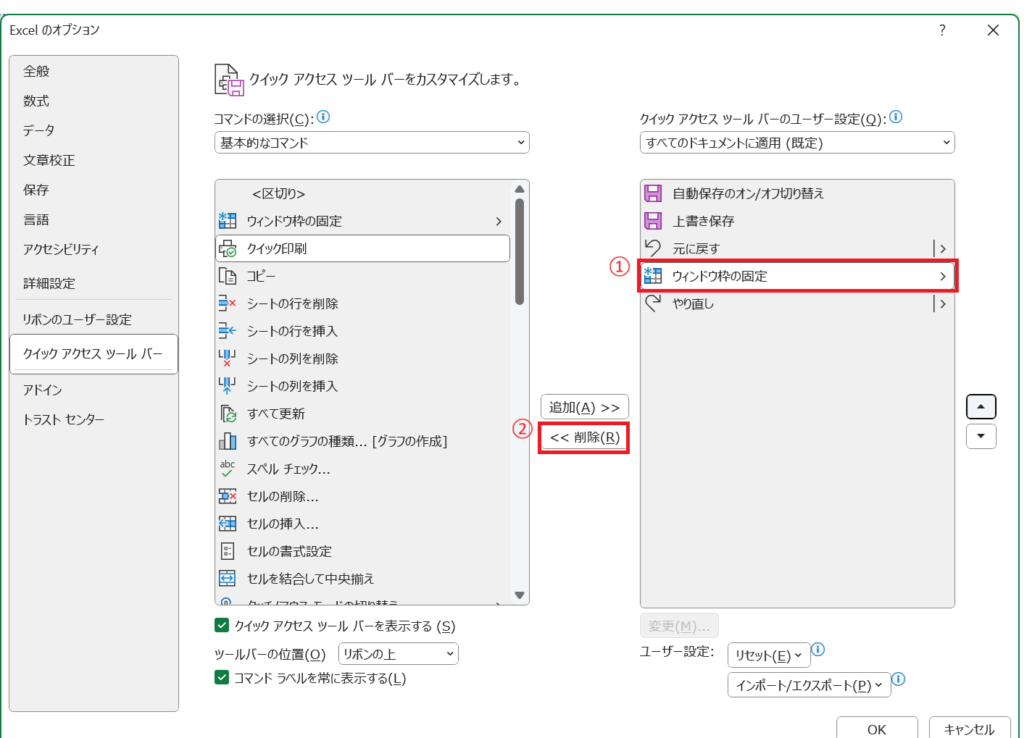1024x738 pixels.
Task: Click the info icon next to インポート/エクスポート
Action: (899, 679)
